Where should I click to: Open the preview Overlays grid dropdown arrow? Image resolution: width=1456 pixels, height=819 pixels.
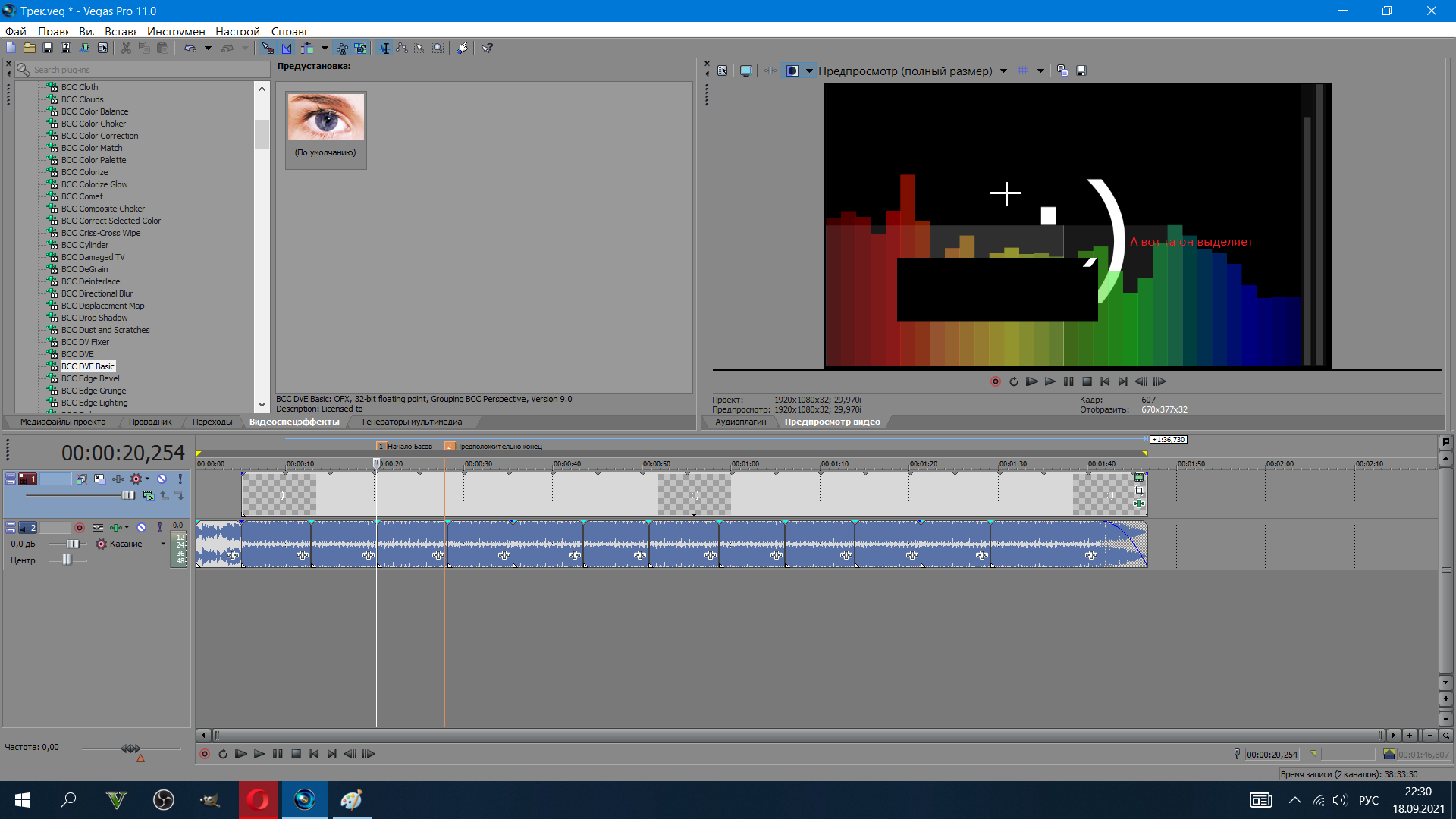click(1040, 71)
